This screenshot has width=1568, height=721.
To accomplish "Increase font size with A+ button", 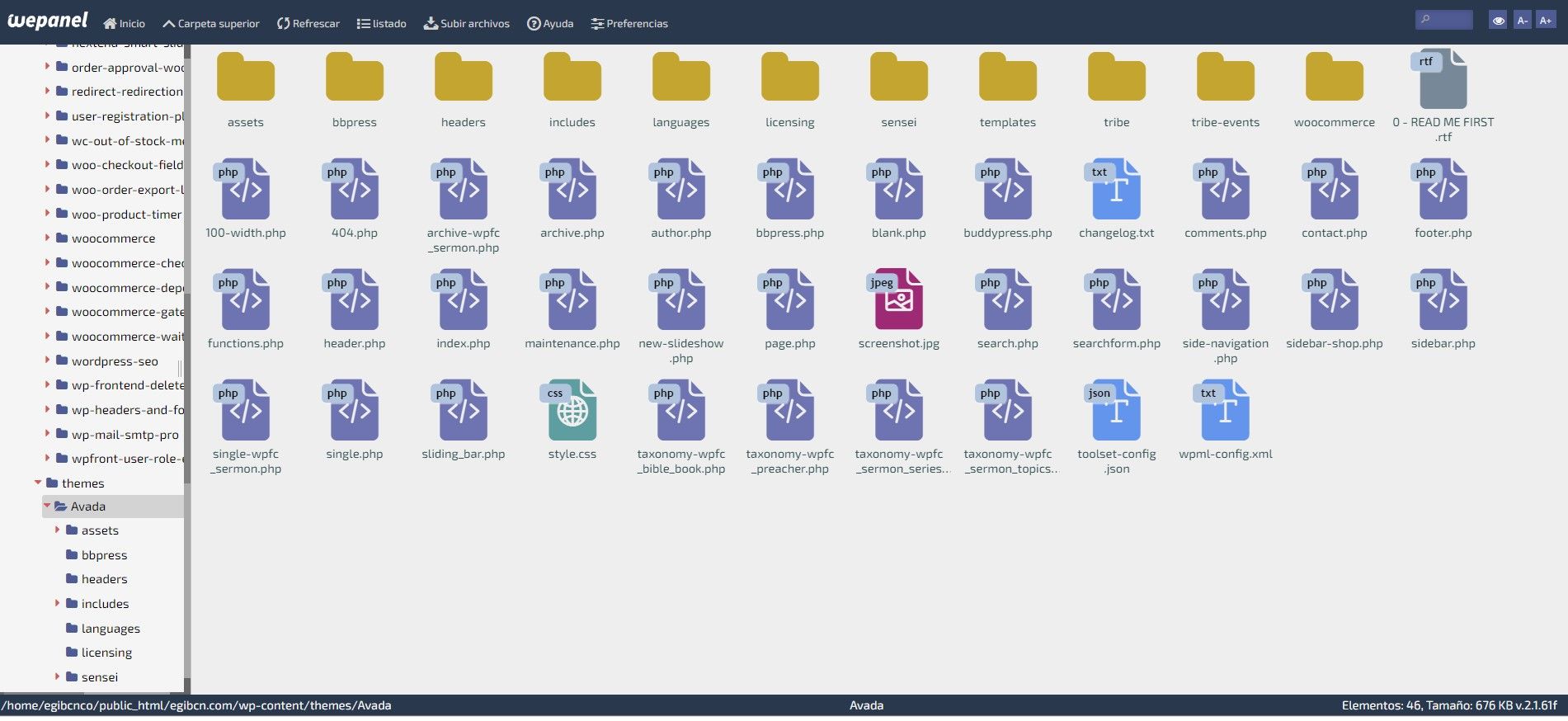I will point(1545,21).
